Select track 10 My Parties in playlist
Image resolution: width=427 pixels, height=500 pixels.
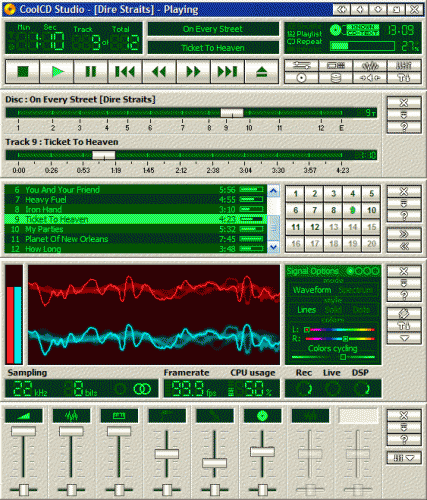tap(135, 229)
